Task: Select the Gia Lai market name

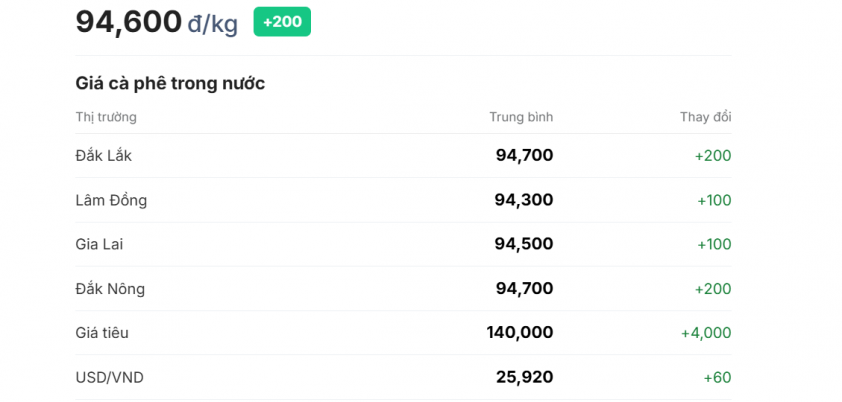Action: pos(99,244)
